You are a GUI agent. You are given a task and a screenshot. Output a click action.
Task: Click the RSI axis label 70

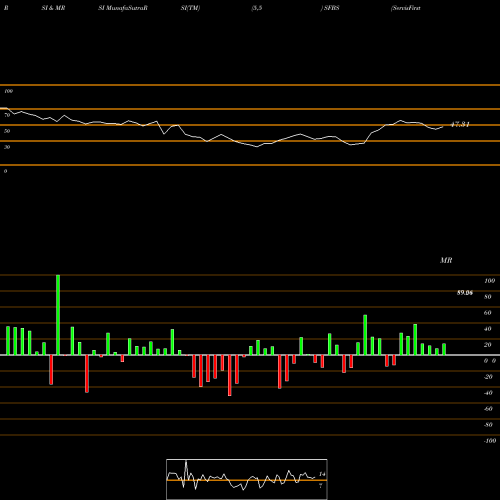[7, 115]
